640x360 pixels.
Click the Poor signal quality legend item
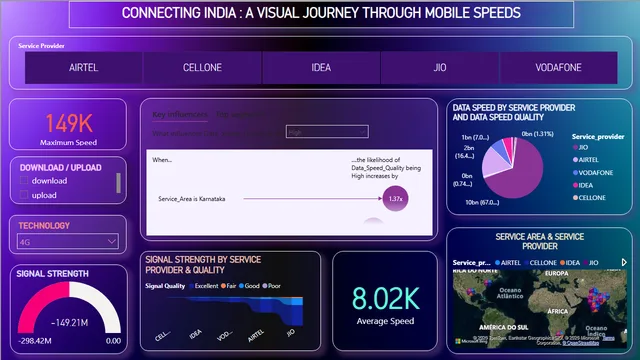point(271,286)
